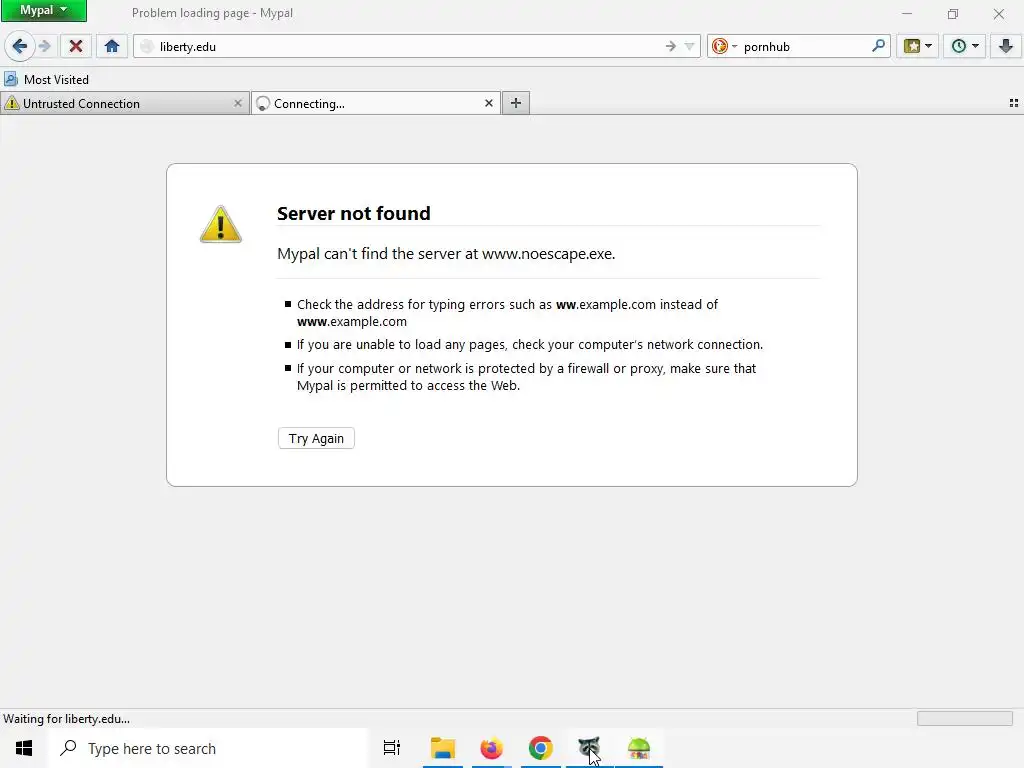
Task: Open the history clock dropdown button
Action: coord(965,46)
